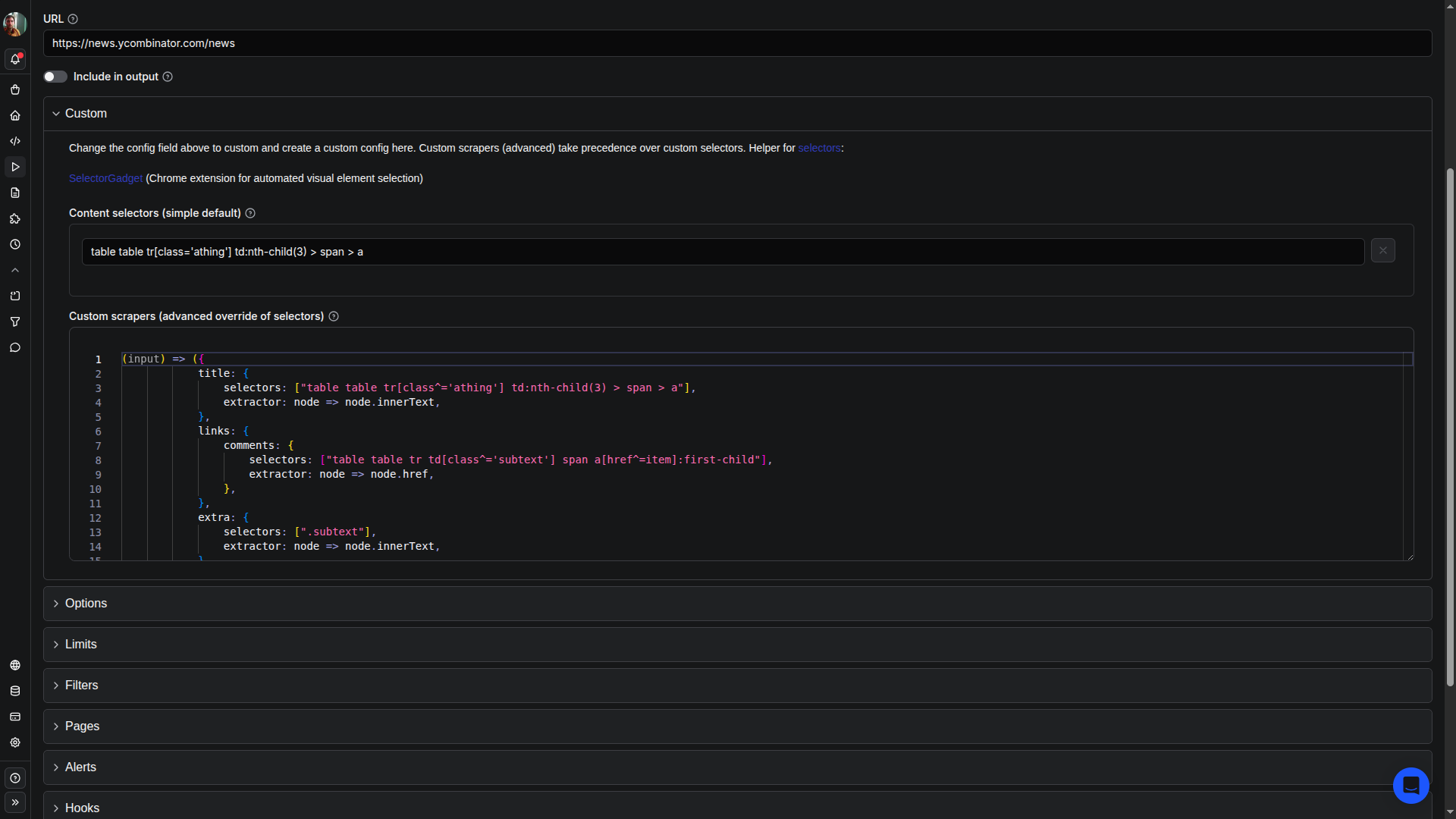Expand the Pages section
This screenshot has width=1456, height=819.
(737, 726)
